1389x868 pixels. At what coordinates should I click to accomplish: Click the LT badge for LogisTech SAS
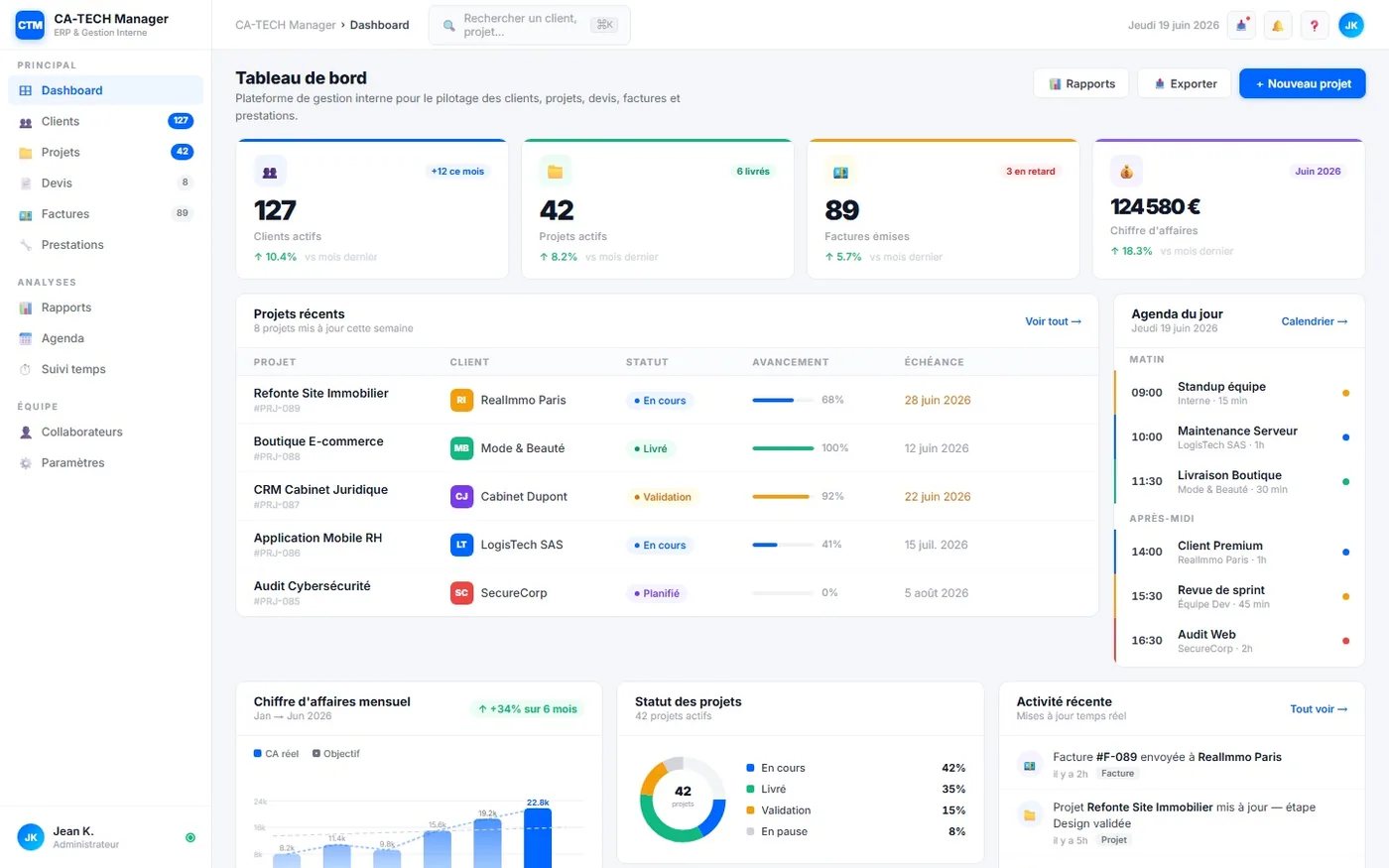coord(461,545)
